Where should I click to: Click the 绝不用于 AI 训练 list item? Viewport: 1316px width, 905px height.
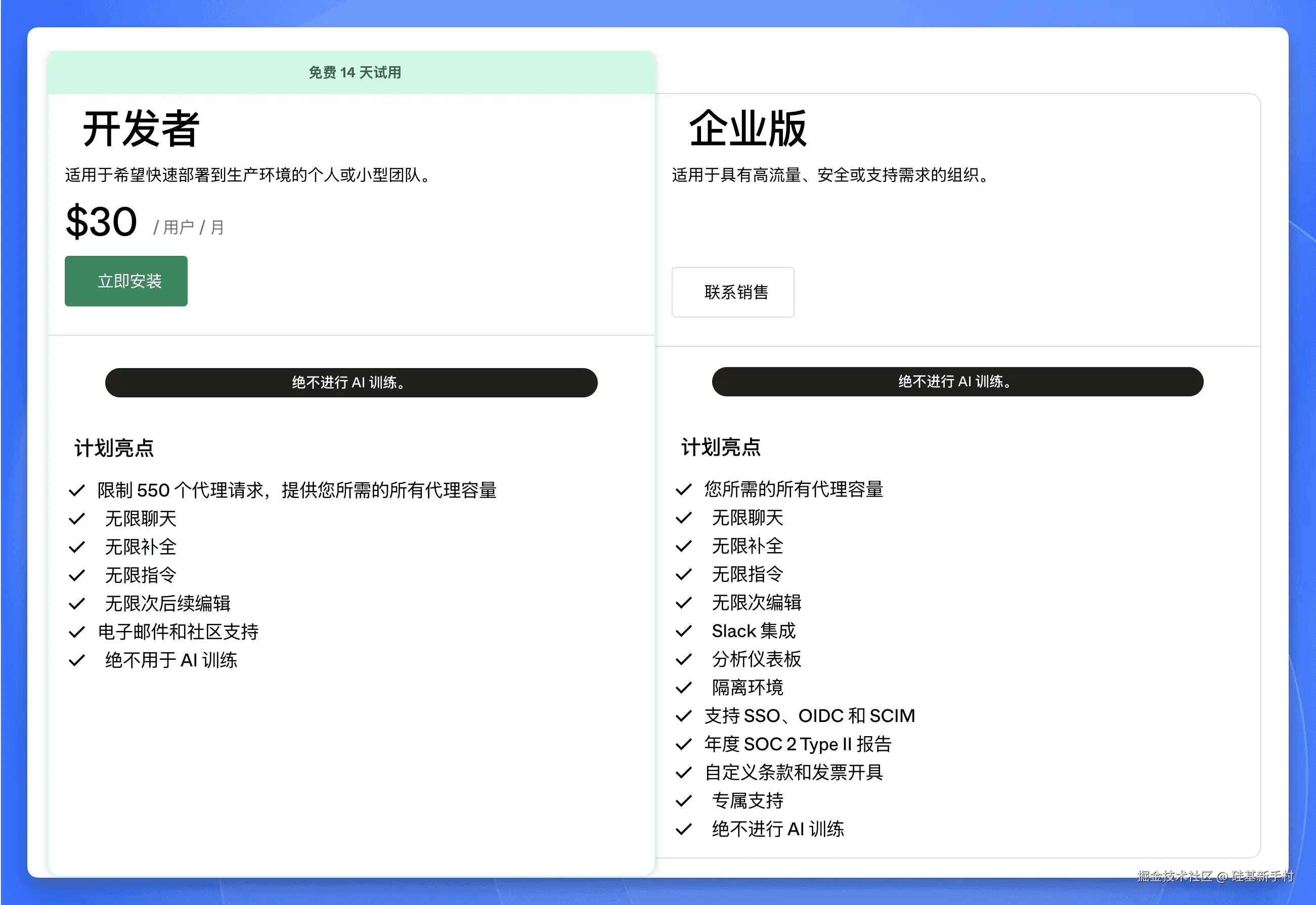(171, 660)
